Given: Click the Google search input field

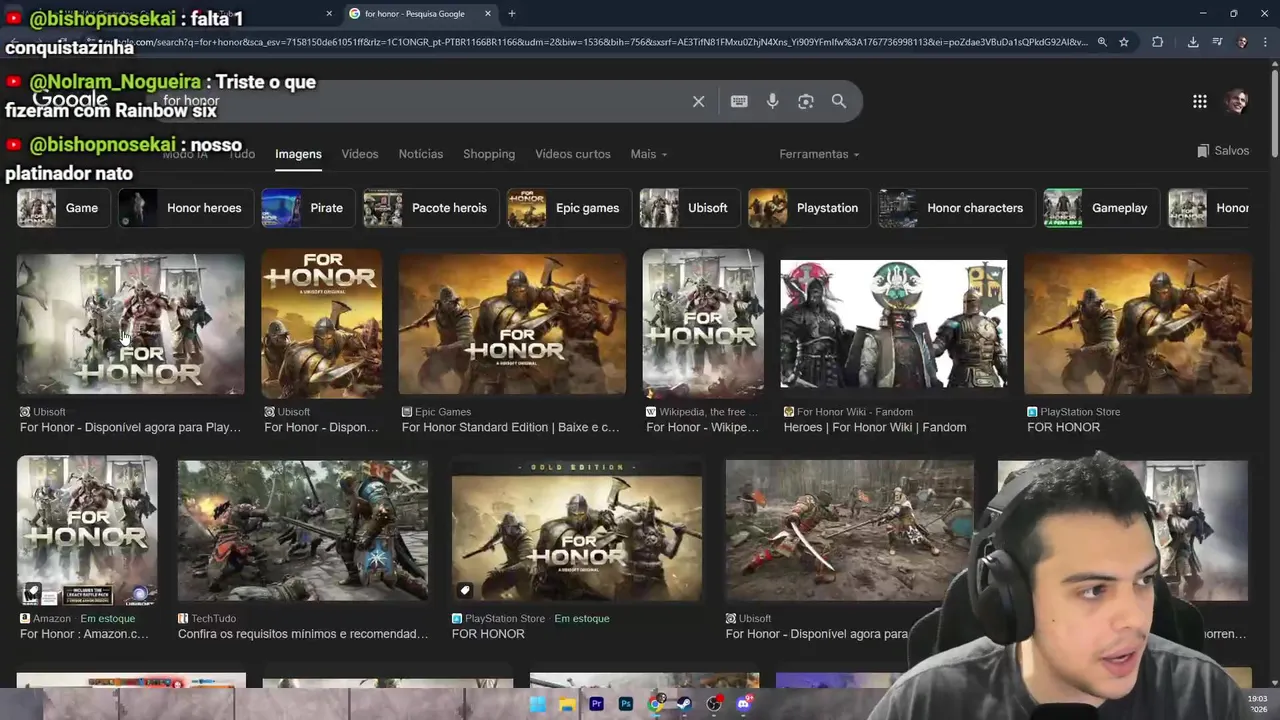Looking at the screenshot, I should click(420, 101).
